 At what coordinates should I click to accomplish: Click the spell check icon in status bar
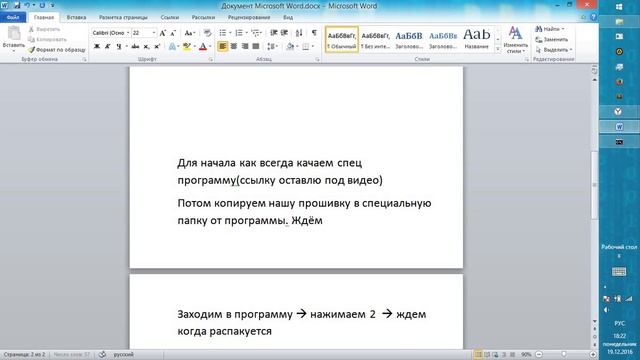coord(102,354)
